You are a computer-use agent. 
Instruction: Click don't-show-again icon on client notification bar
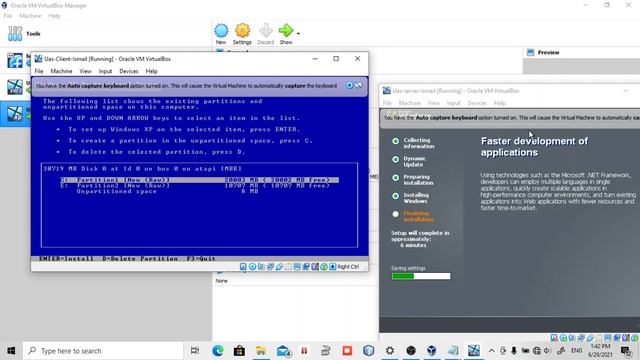click(x=358, y=85)
